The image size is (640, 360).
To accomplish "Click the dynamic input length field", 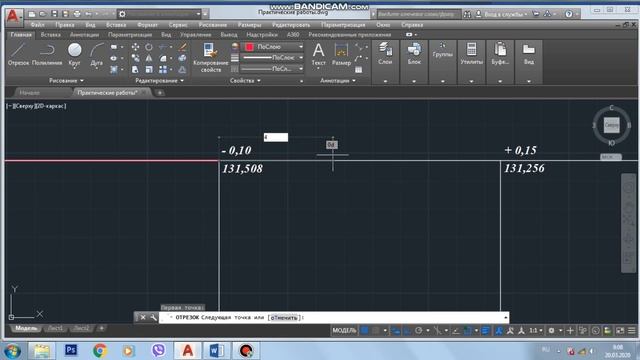I will tap(276, 137).
